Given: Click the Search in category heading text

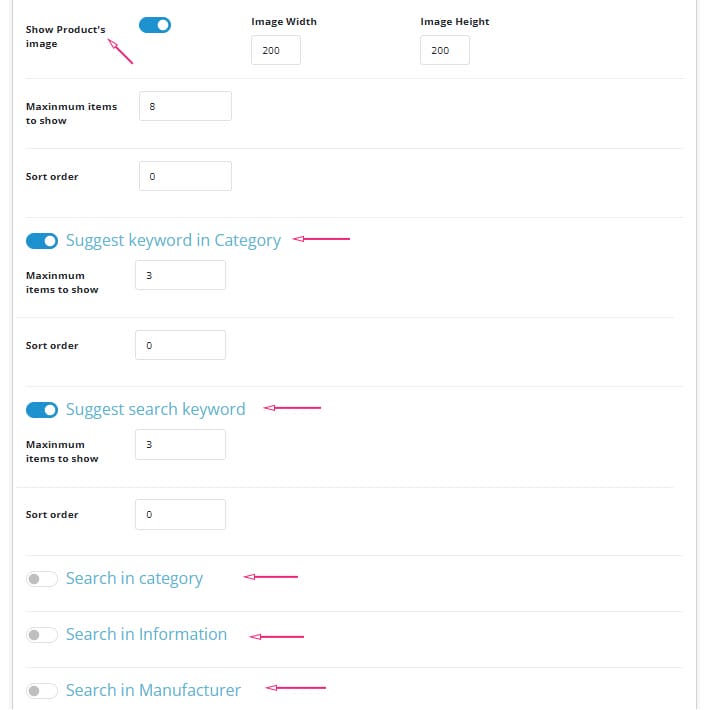Looking at the screenshot, I should click(x=134, y=578).
